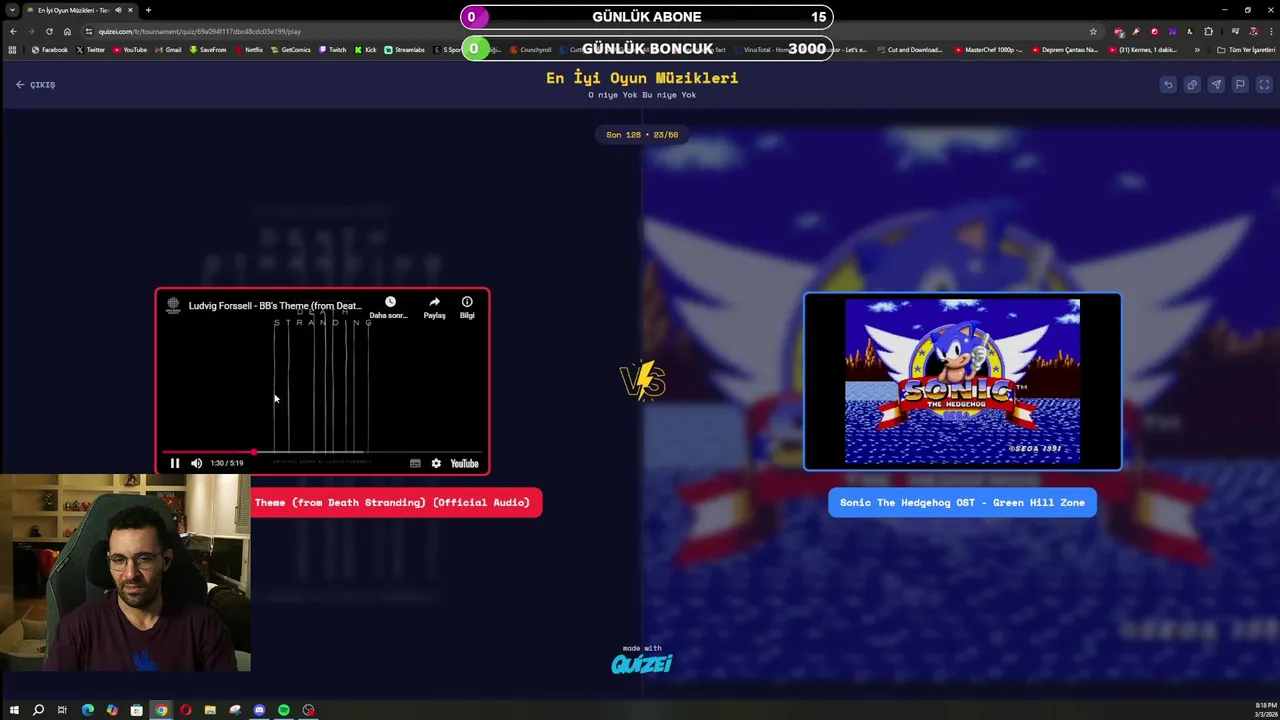Viewport: 1280px width, 720px height.
Task: Click the send paper-plane icon in quiz toolbar
Action: [1216, 85]
